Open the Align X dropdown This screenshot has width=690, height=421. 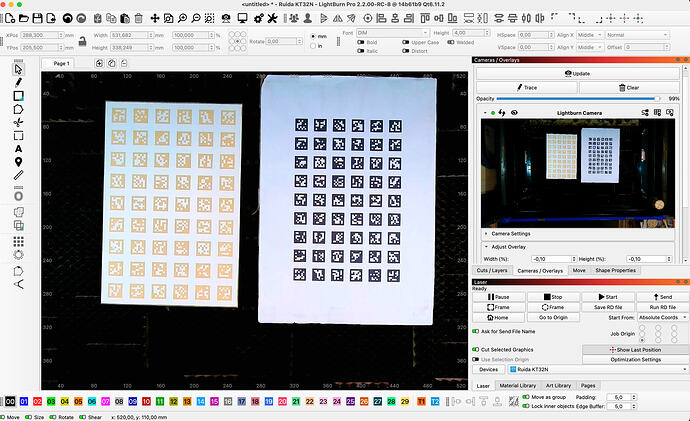tap(589, 35)
